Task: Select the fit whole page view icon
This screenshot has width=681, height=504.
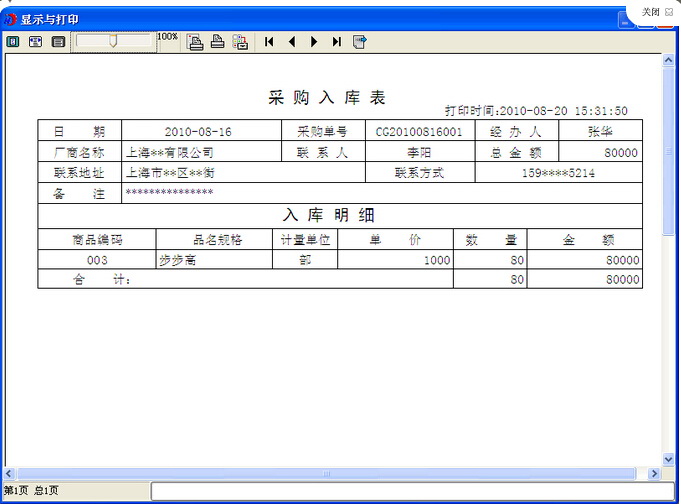Action: pyautogui.click(x=13, y=42)
